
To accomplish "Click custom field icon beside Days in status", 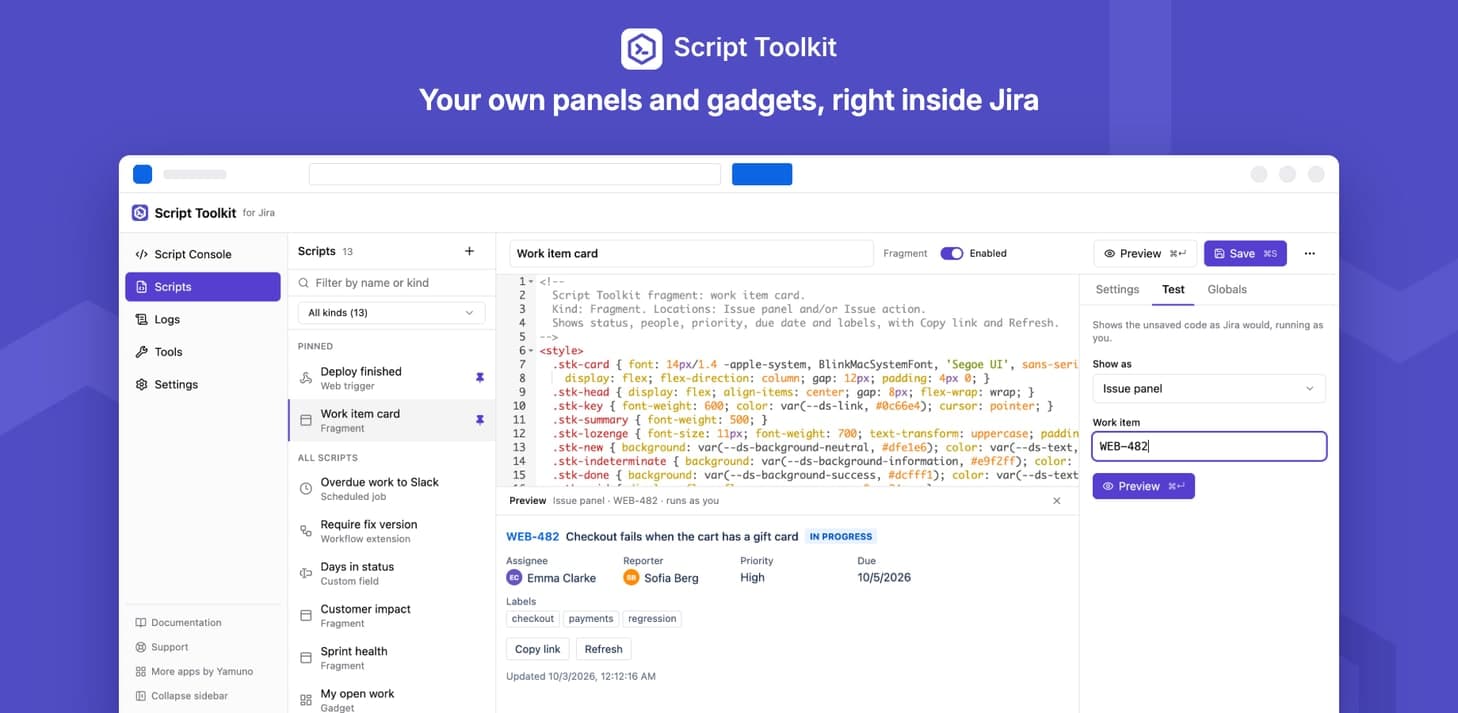I will [x=306, y=573].
